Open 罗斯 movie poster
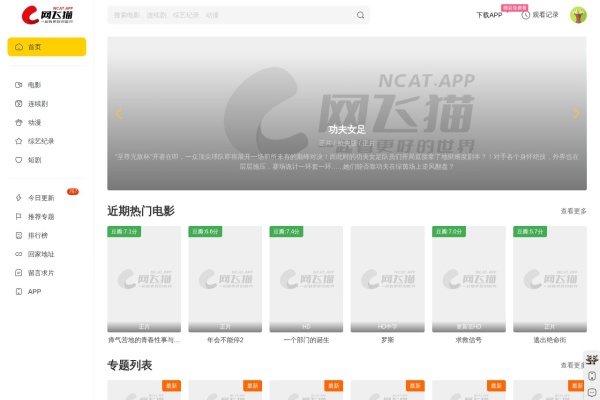The image size is (600, 400). point(388,279)
